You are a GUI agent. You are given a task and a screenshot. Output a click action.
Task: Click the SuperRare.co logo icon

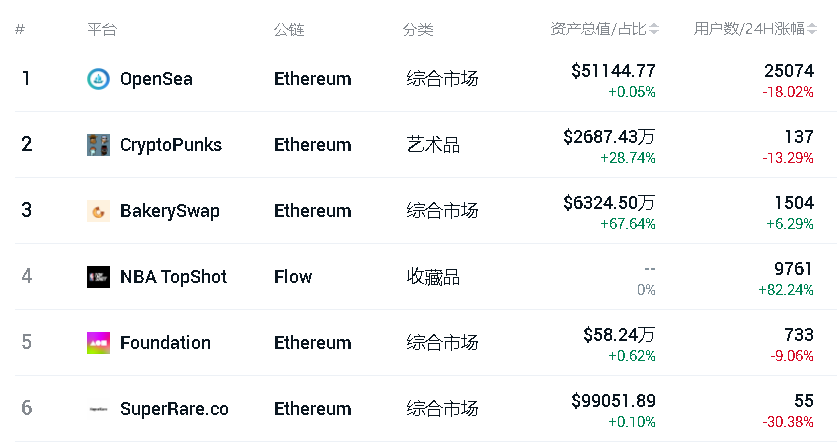tap(98, 409)
